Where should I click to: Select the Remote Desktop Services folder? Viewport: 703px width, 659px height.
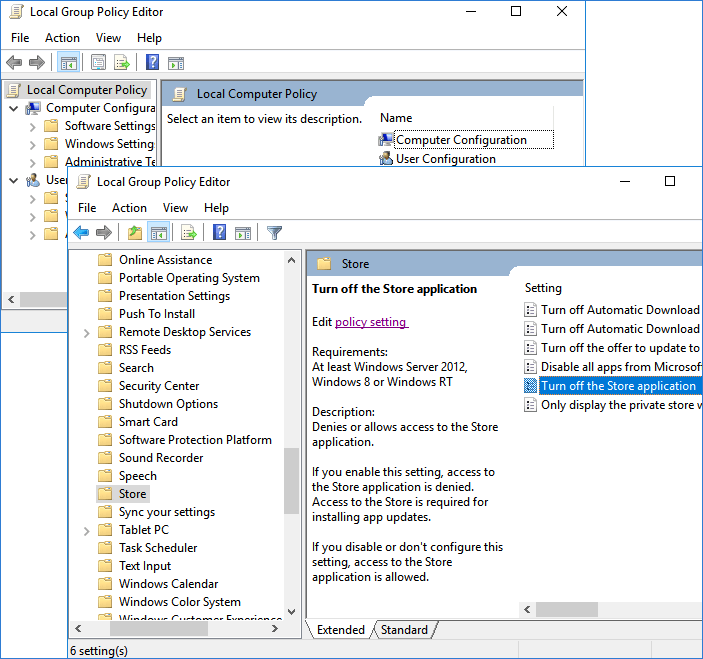pyautogui.click(x=184, y=332)
